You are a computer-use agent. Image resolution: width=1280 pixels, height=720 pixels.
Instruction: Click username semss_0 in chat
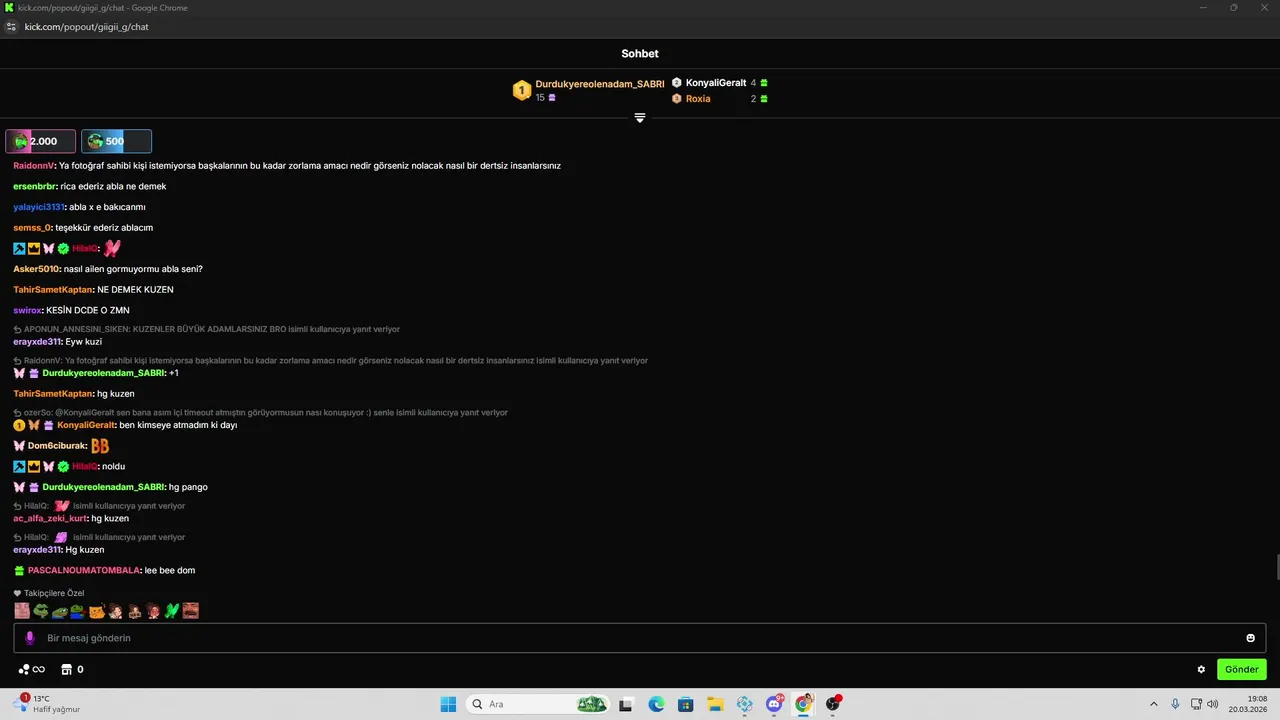click(x=32, y=228)
